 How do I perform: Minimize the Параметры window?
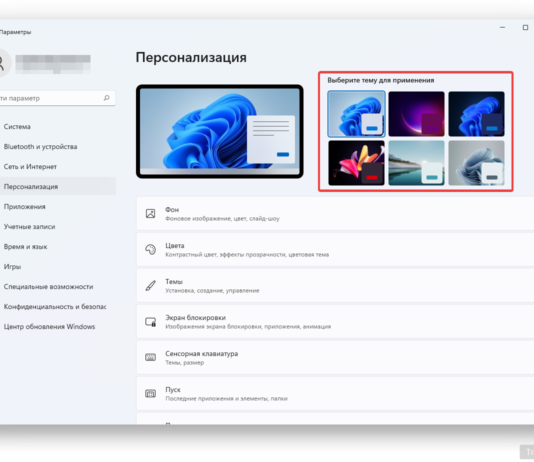(x=502, y=28)
